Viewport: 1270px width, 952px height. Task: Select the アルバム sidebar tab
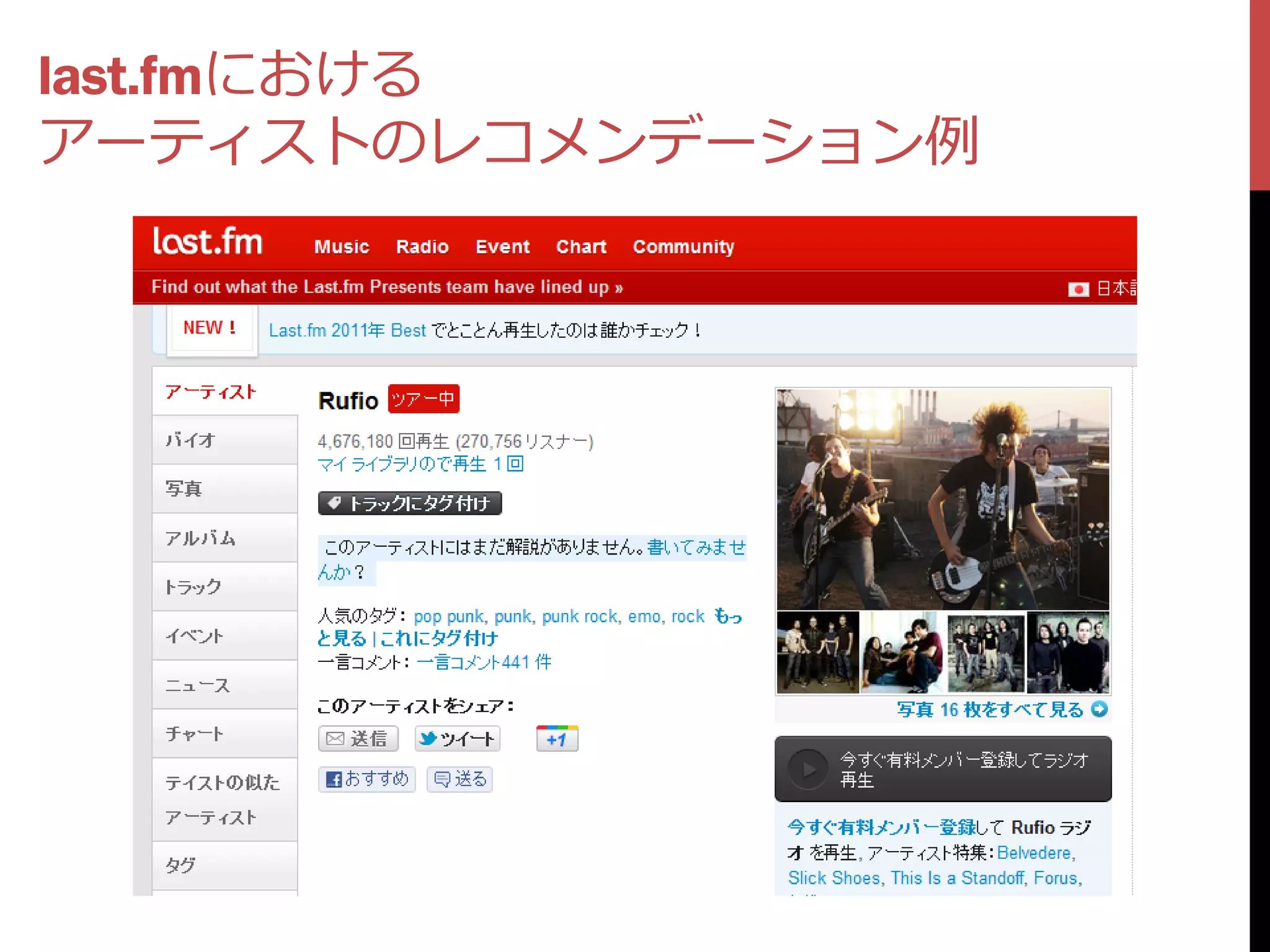click(224, 538)
